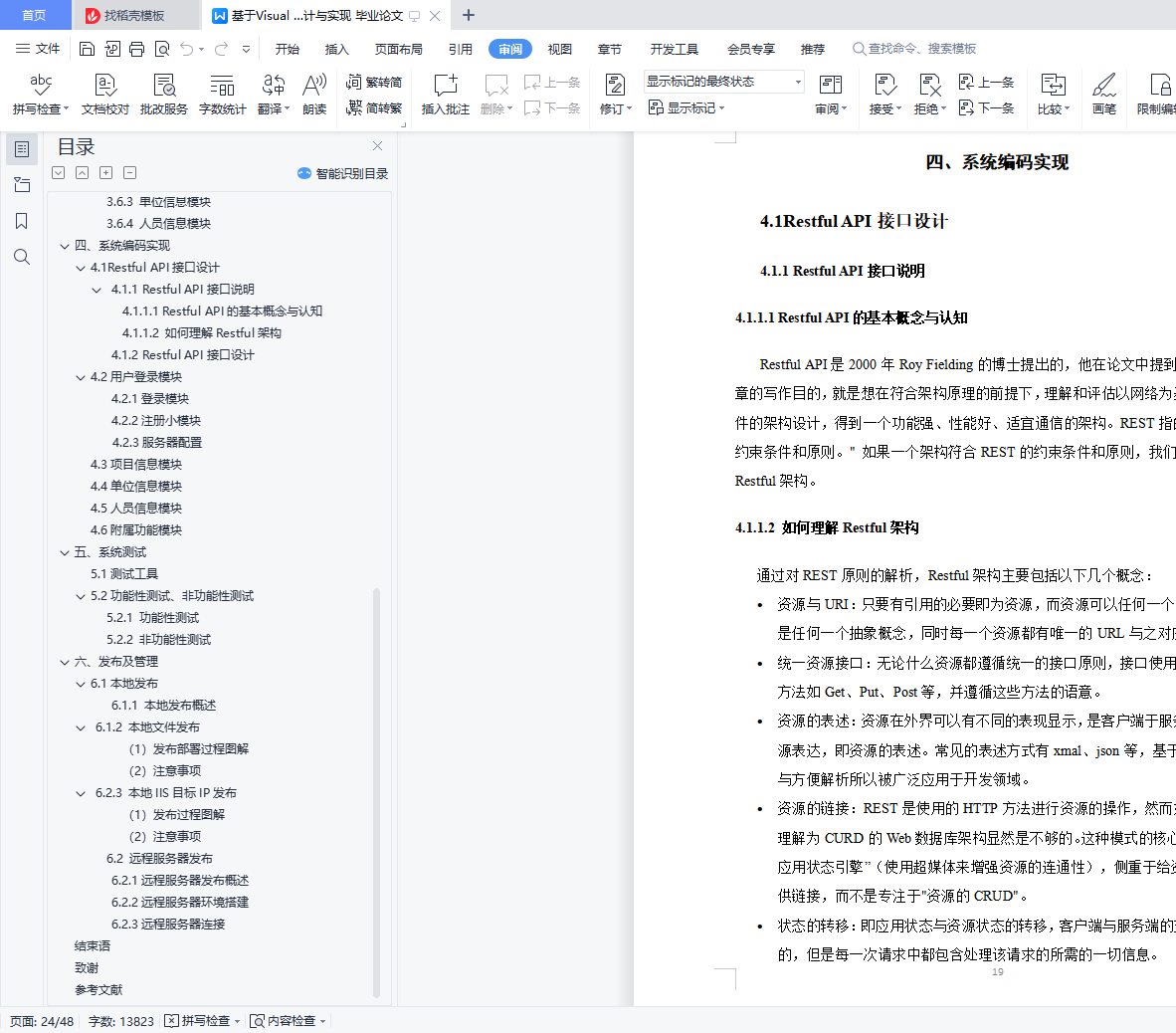Screen dimensions: 1176x1033
Task: Open the review pane (审阅) button
Action: [x=830, y=95]
